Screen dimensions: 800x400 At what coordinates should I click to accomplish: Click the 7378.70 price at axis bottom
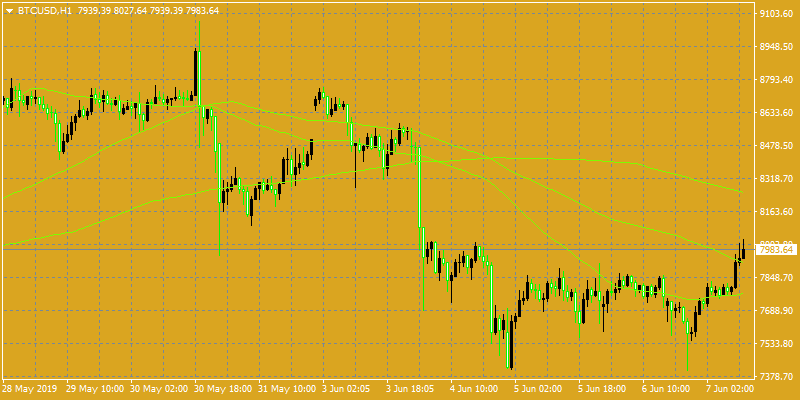point(776,376)
